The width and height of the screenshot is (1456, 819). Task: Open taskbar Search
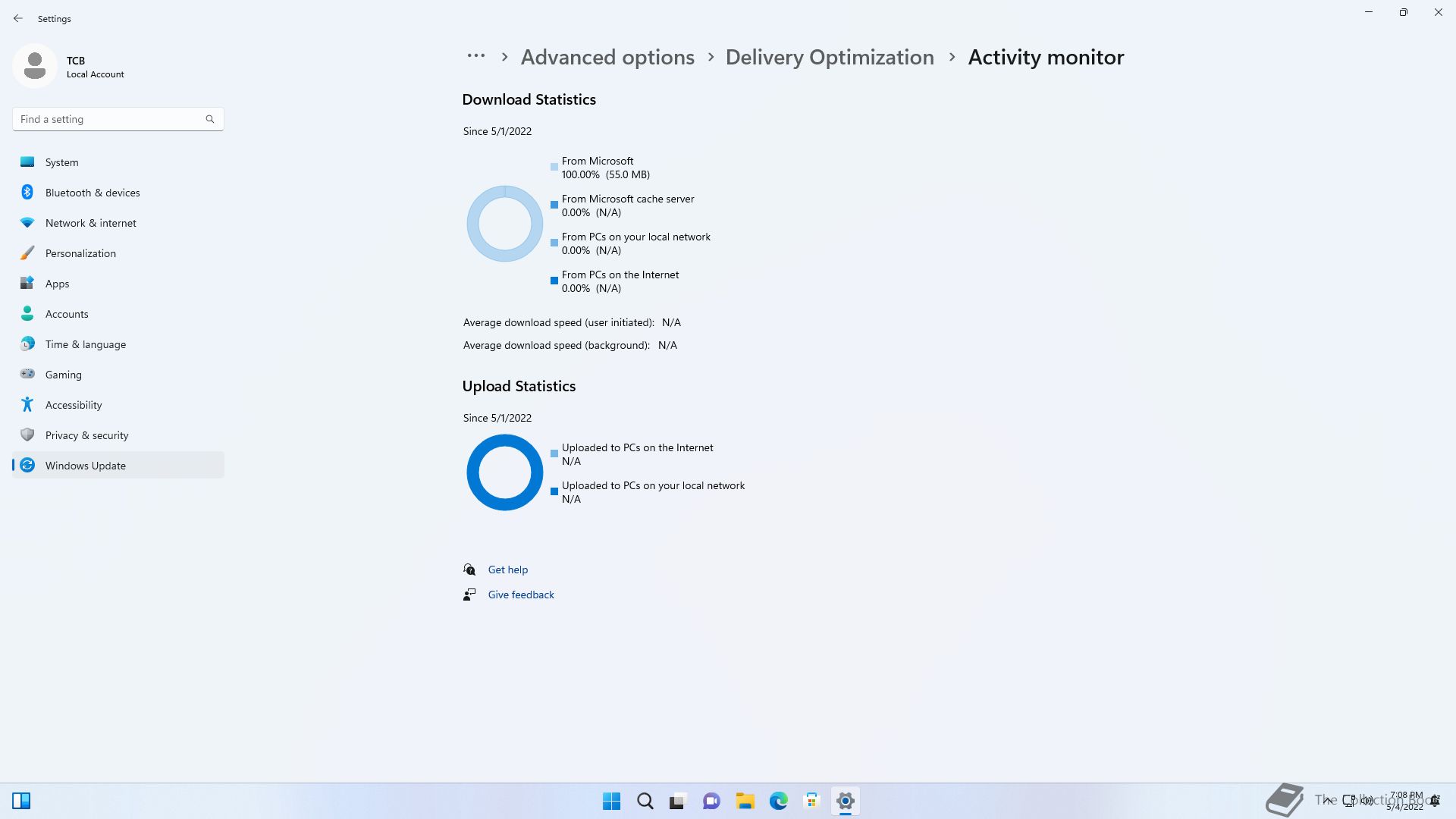point(645,801)
